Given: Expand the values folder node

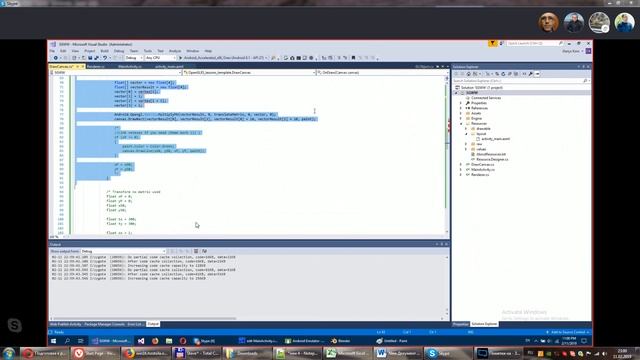Looking at the screenshot, I should tap(466, 149).
